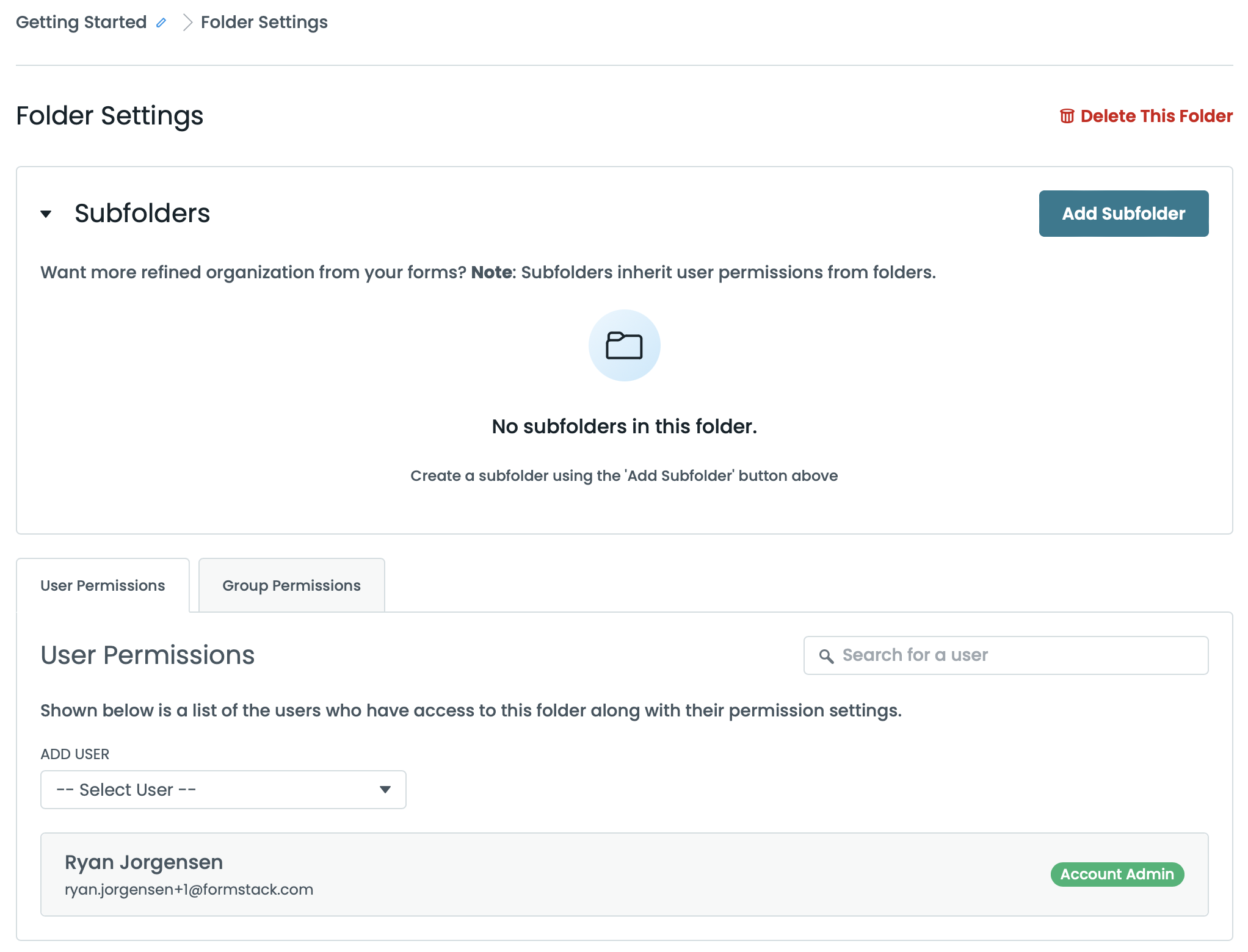
Task: Click the Folder Settings breadcrumb item
Action: click(x=264, y=23)
